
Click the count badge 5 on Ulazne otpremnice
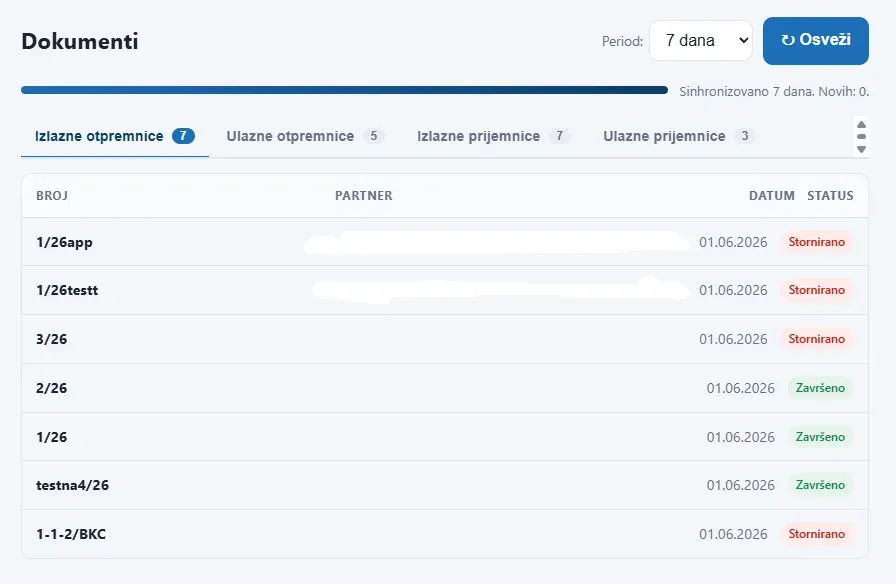coord(374,136)
